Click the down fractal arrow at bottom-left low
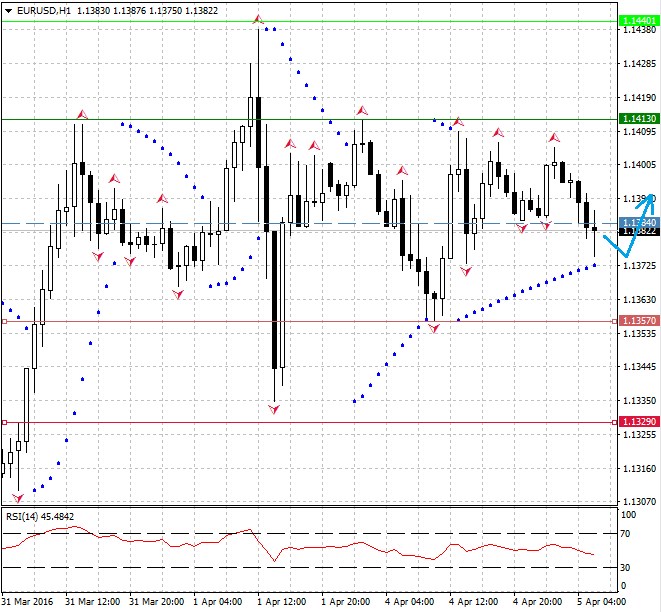The width and height of the screenshot is (661, 612). pyautogui.click(x=17, y=496)
